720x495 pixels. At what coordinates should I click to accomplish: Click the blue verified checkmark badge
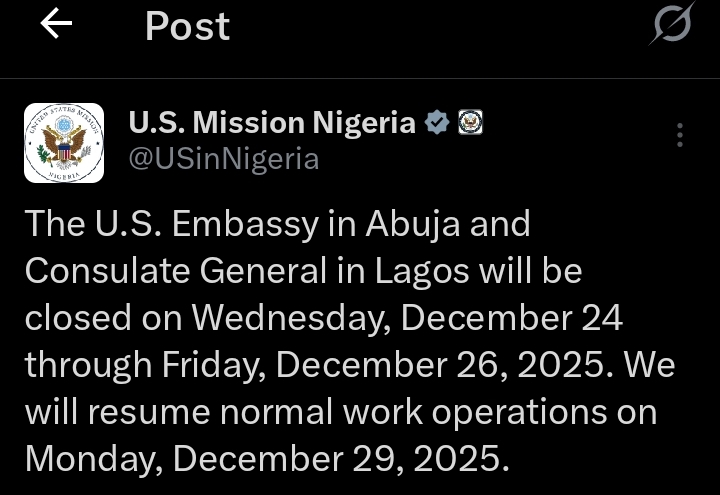click(x=436, y=123)
